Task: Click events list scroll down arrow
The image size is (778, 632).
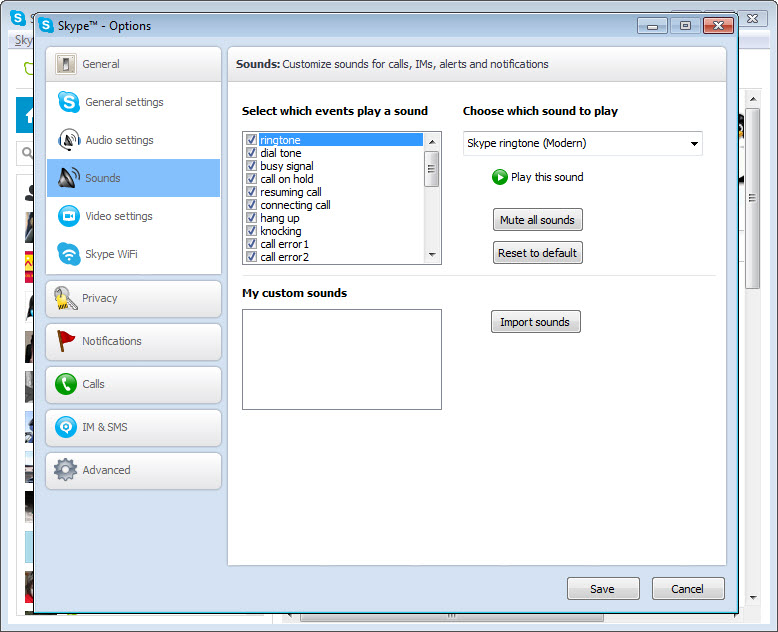Action: point(432,255)
